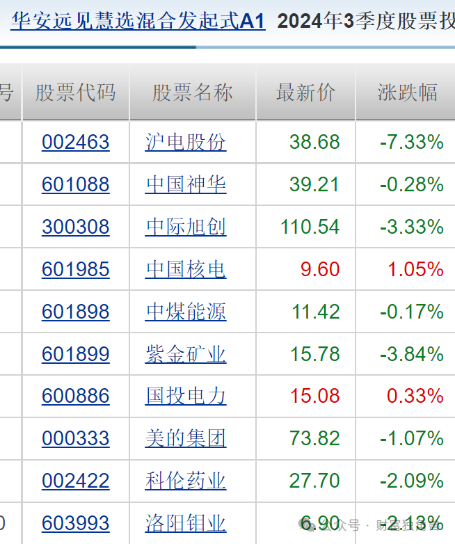
Task: Open 中煤能源 stock name link
Action: click(x=186, y=312)
